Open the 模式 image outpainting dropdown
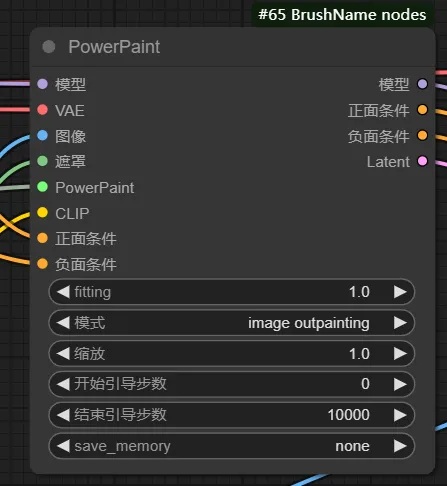Screen dimensions: 447x486 [232, 323]
